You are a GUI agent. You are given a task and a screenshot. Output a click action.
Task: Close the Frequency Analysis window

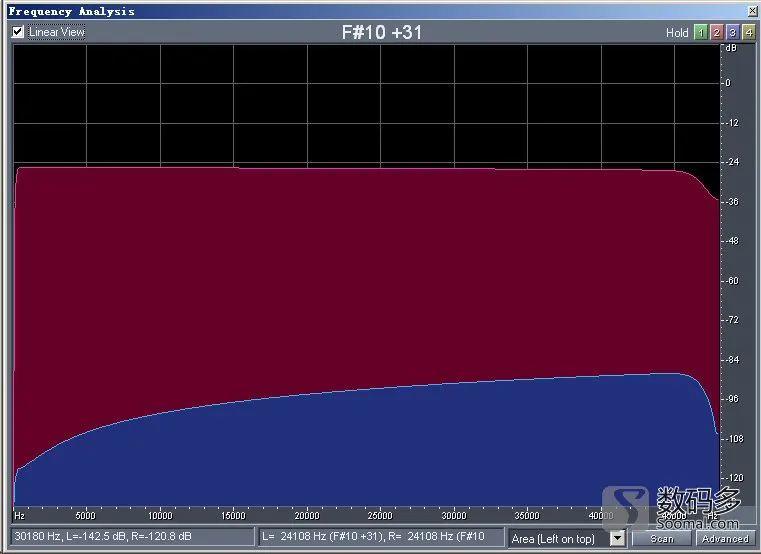[x=752, y=11]
